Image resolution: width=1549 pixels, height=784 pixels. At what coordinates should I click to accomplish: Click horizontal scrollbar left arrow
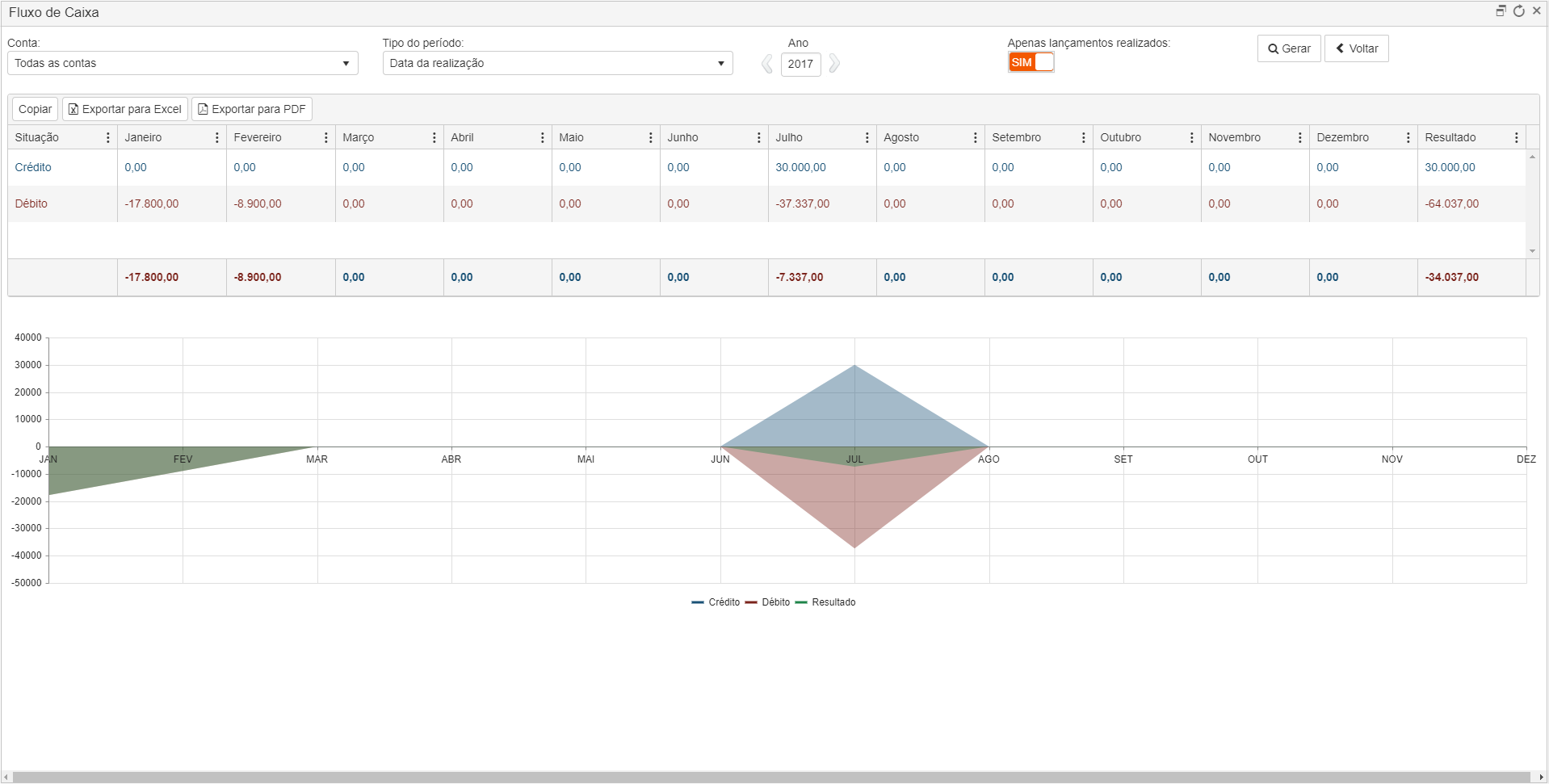click(6, 778)
